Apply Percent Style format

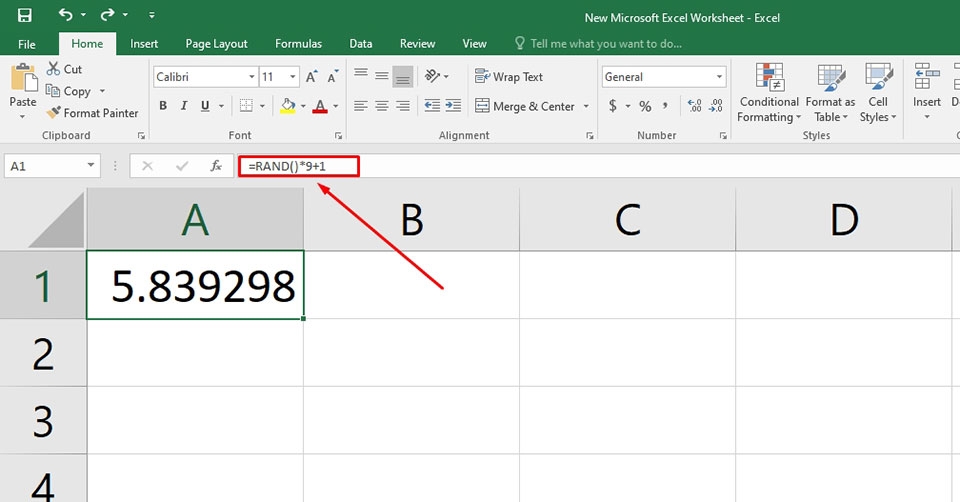pos(645,106)
